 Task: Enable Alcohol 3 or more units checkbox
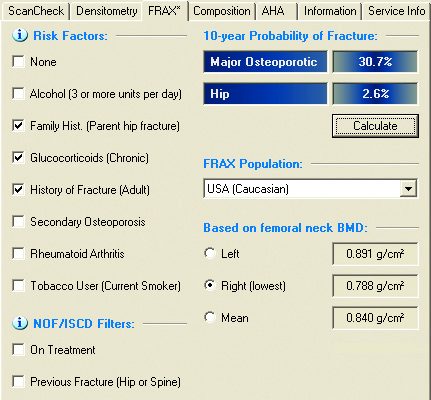[x=18, y=94]
